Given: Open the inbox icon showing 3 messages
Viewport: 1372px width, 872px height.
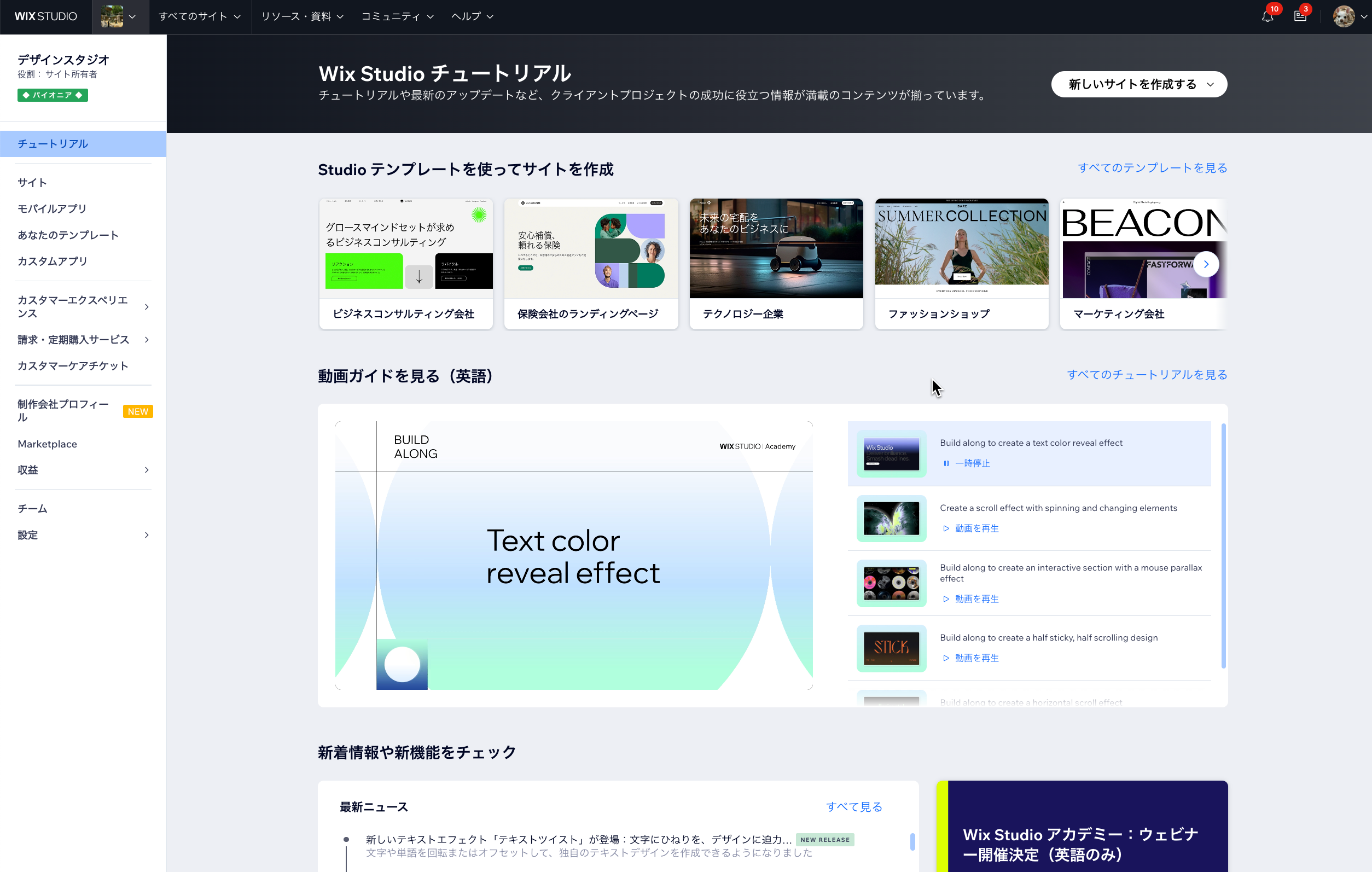Looking at the screenshot, I should [1301, 16].
